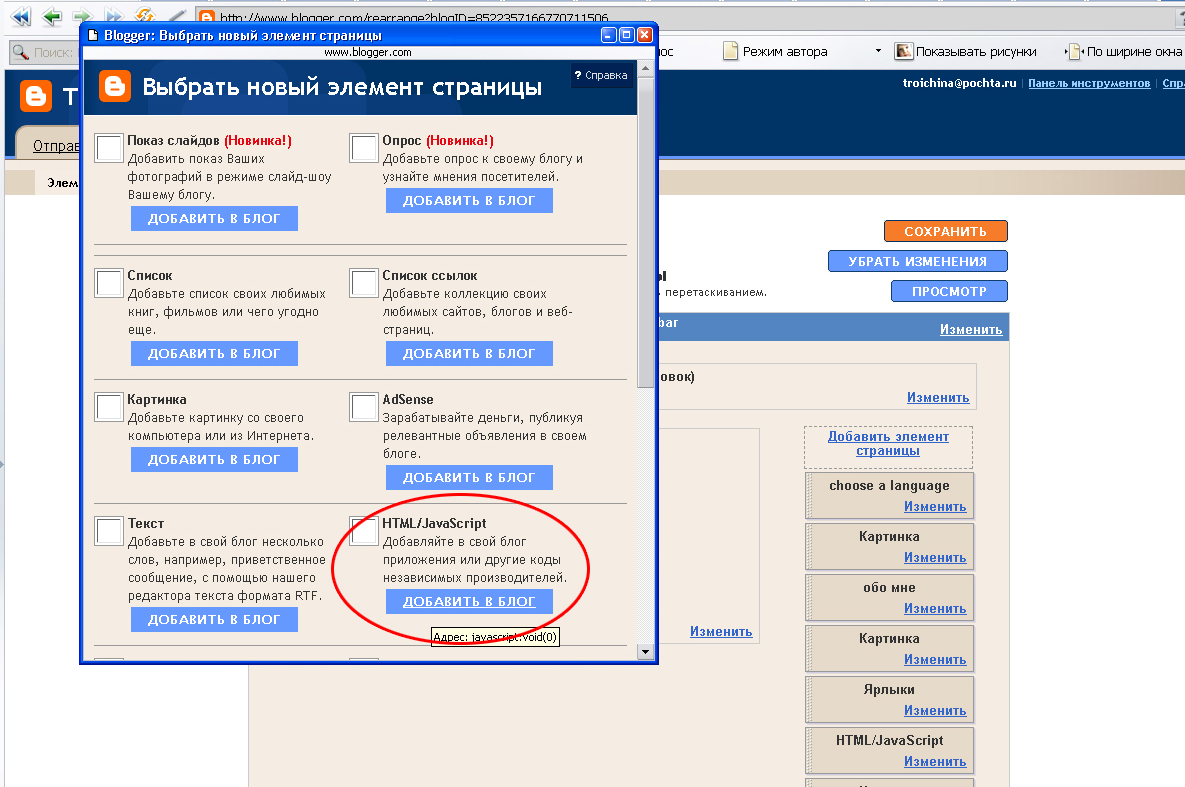1185x787 pixels.
Task: Click the Forward arrow browser icon
Action: point(82,16)
